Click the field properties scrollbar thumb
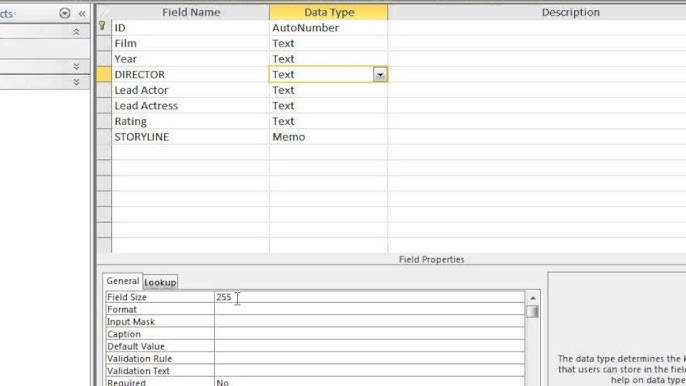This screenshot has width=686, height=386. (532, 312)
